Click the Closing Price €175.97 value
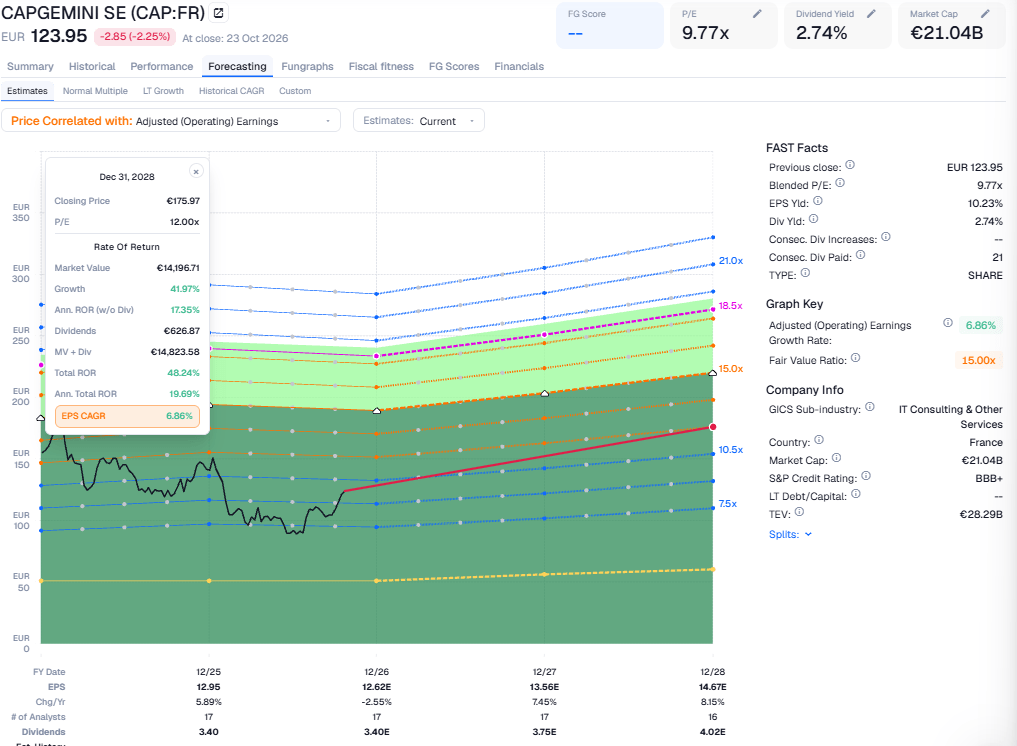1017x746 pixels. [x=184, y=201]
